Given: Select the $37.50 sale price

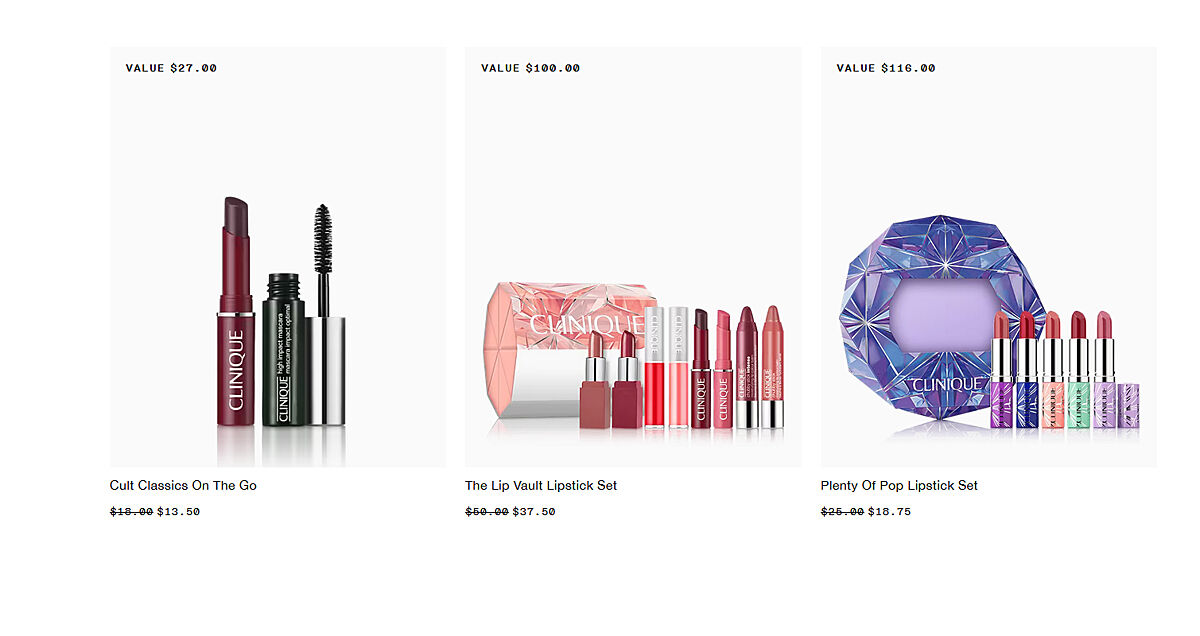Looking at the screenshot, I should point(534,512).
